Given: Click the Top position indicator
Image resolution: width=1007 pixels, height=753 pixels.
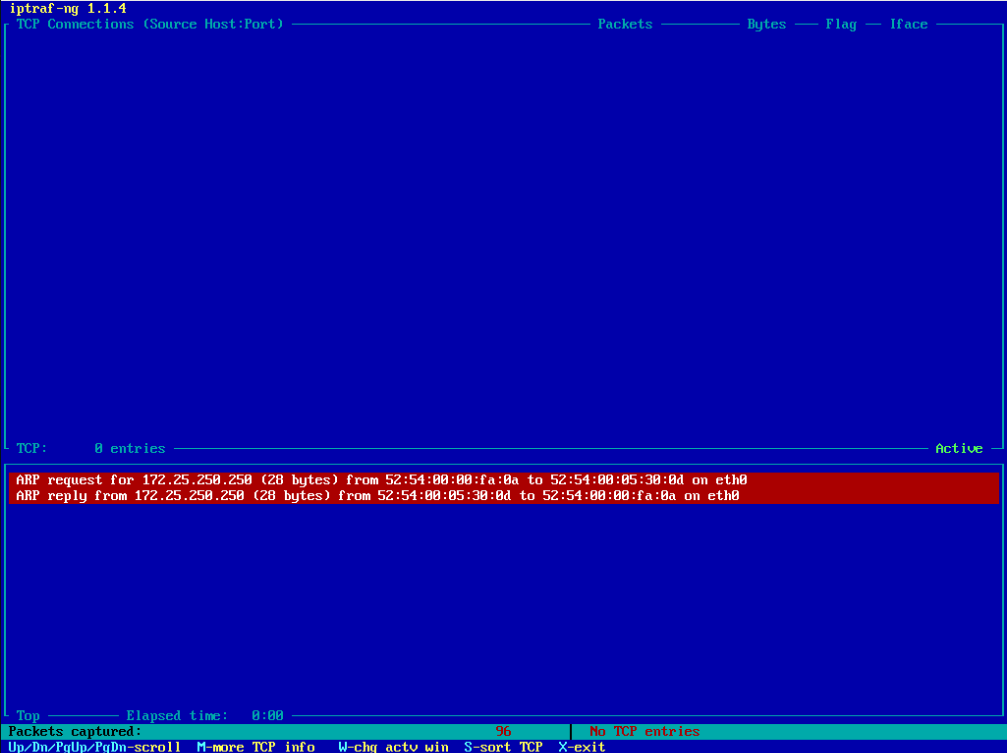Looking at the screenshot, I should point(28,715).
